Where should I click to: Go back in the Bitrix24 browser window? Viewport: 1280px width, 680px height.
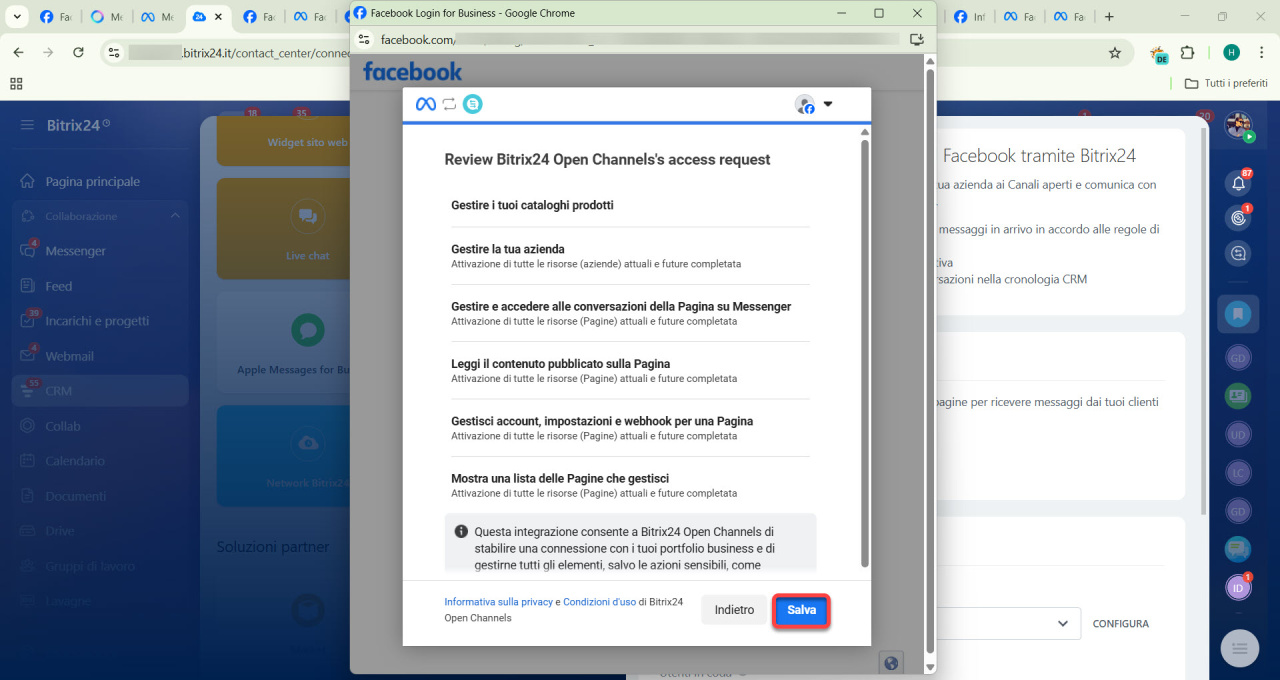(x=18, y=53)
